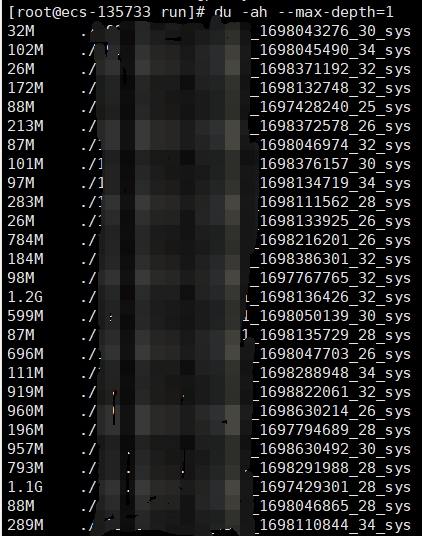Screen dimensions: 422x536
Task: Click the 960M size value
Action: tap(25, 411)
